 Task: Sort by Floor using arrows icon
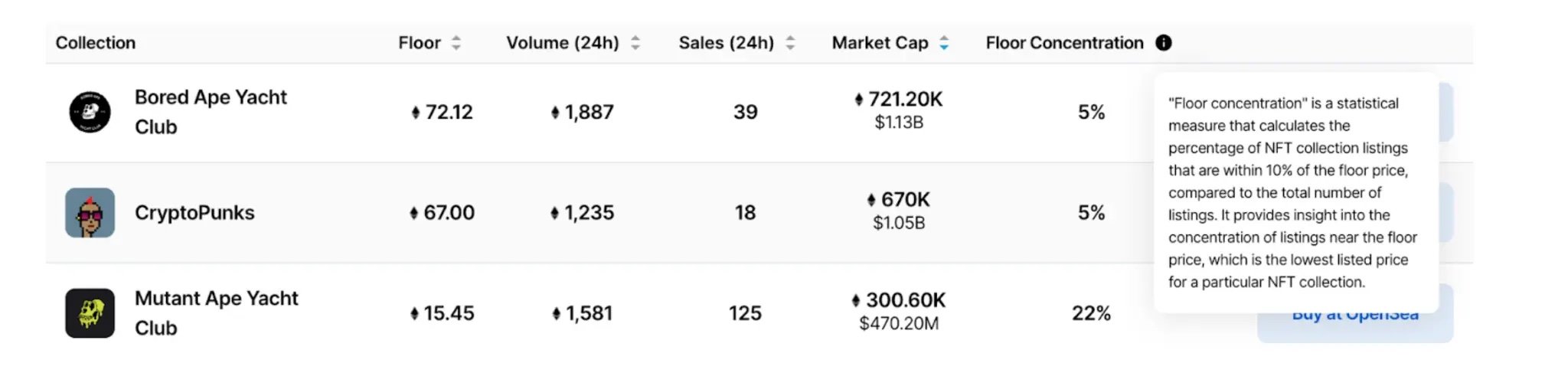tap(456, 43)
